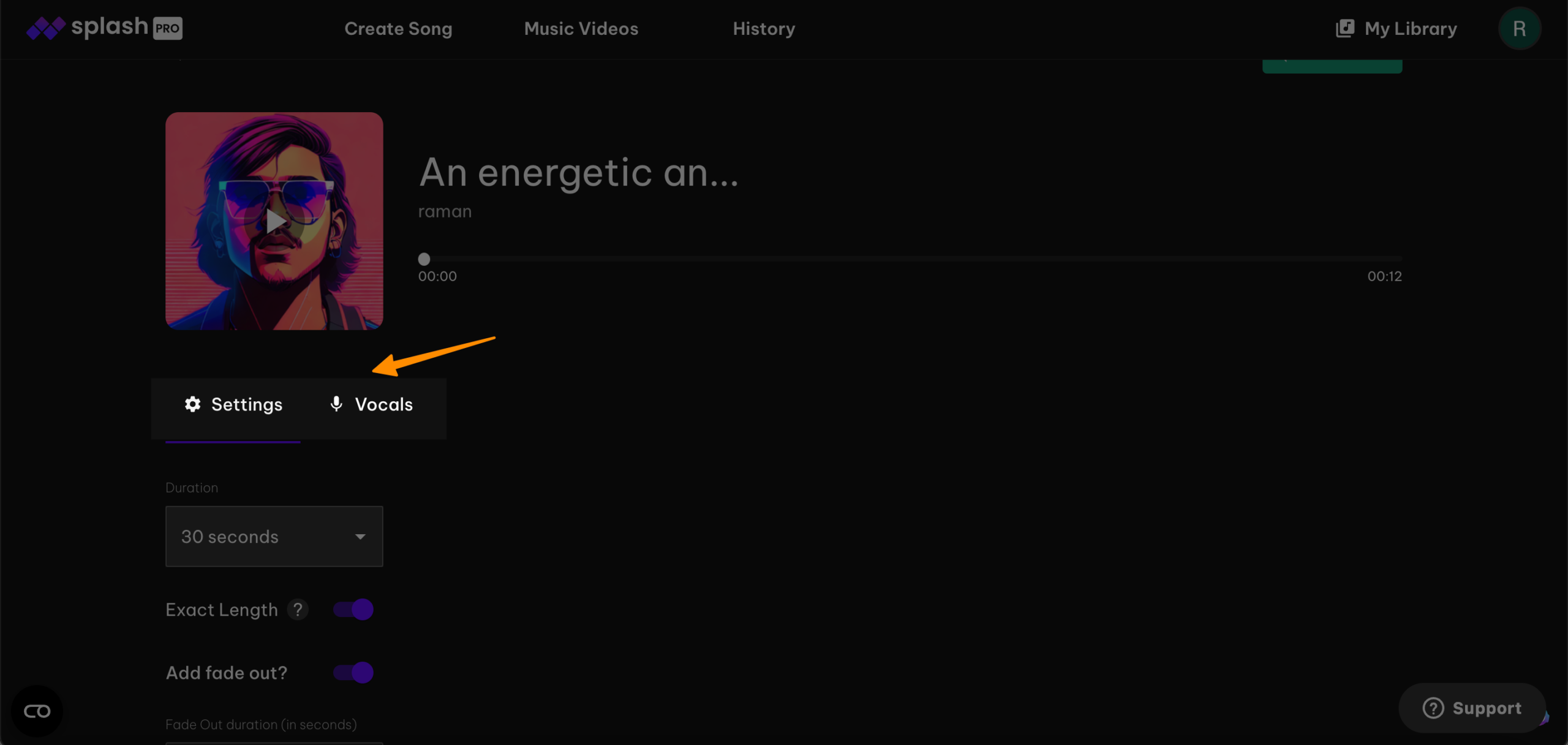The image size is (1568, 745).
Task: Toggle the Exact Length switch
Action: (353, 610)
